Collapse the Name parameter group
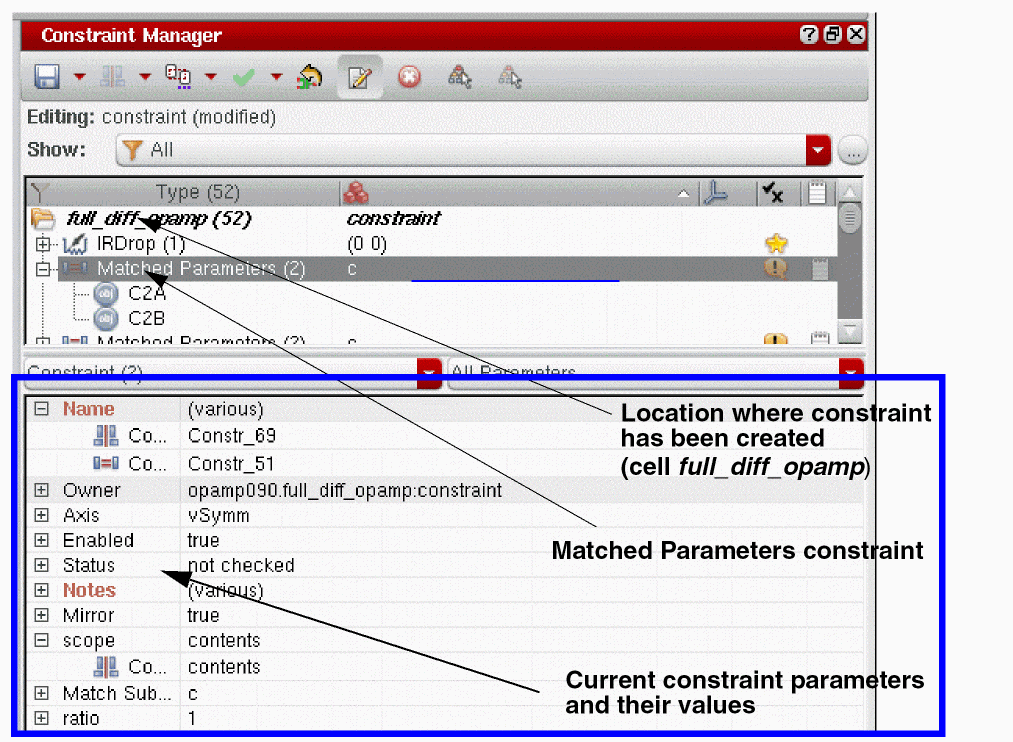Image resolution: width=1013 pixels, height=742 pixels. [x=41, y=409]
